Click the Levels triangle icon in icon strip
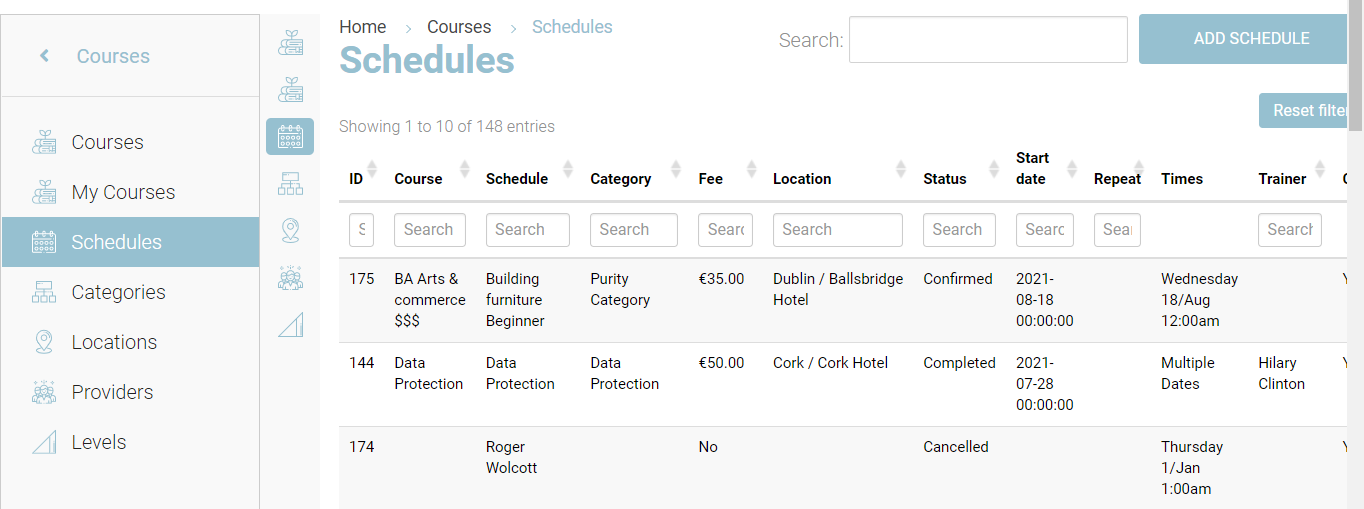 tap(290, 325)
